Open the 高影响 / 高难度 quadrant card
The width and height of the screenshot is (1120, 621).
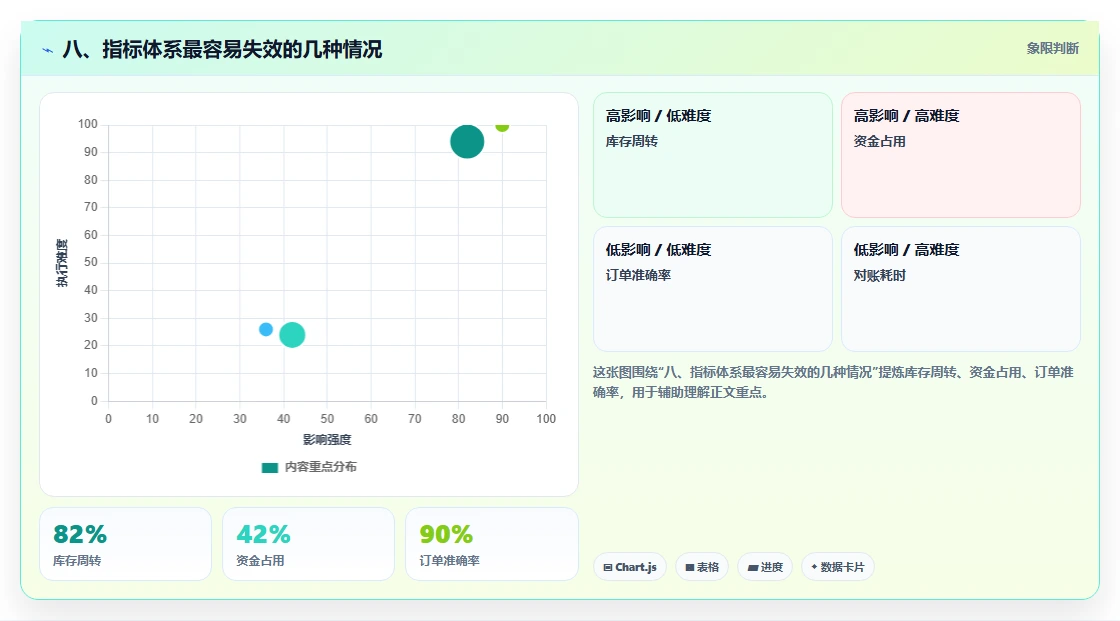pyautogui.click(x=961, y=155)
